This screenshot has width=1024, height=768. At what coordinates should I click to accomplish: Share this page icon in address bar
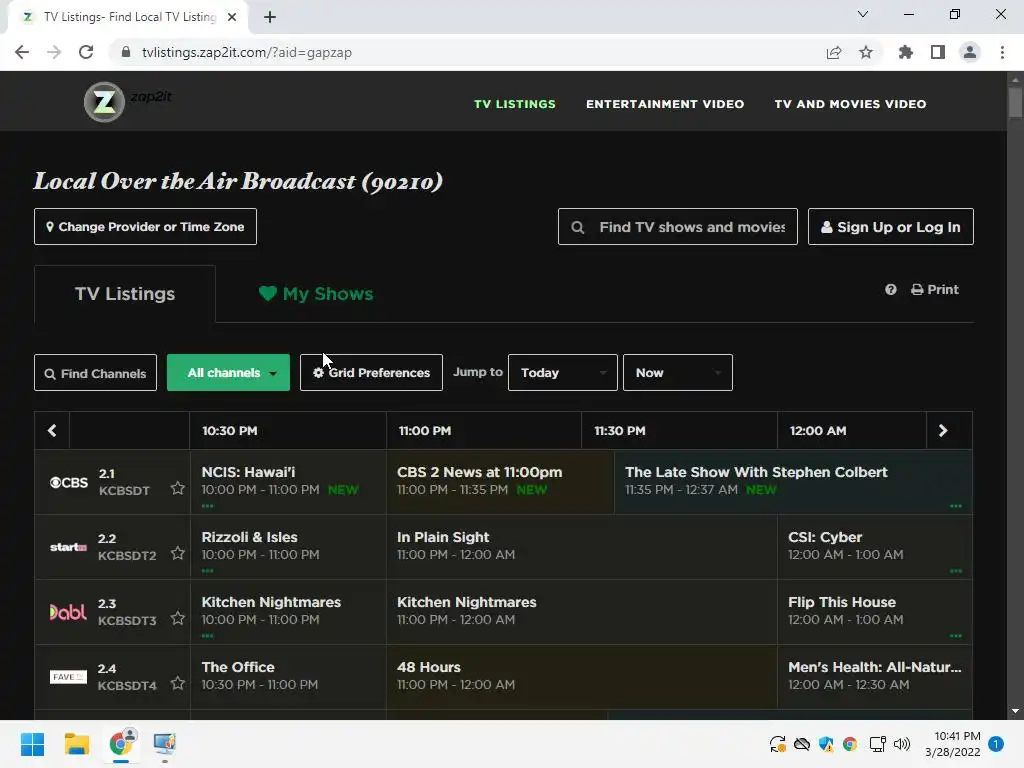[834, 52]
